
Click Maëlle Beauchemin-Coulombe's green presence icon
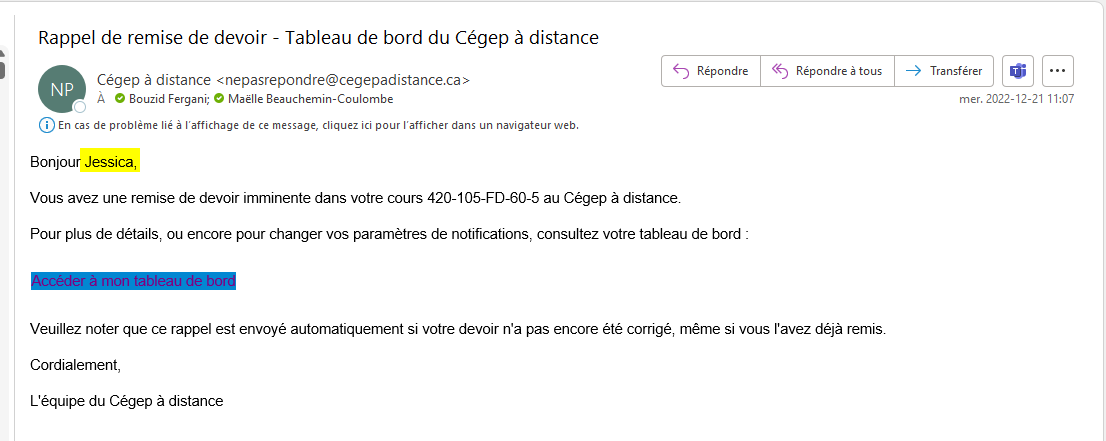(x=219, y=99)
